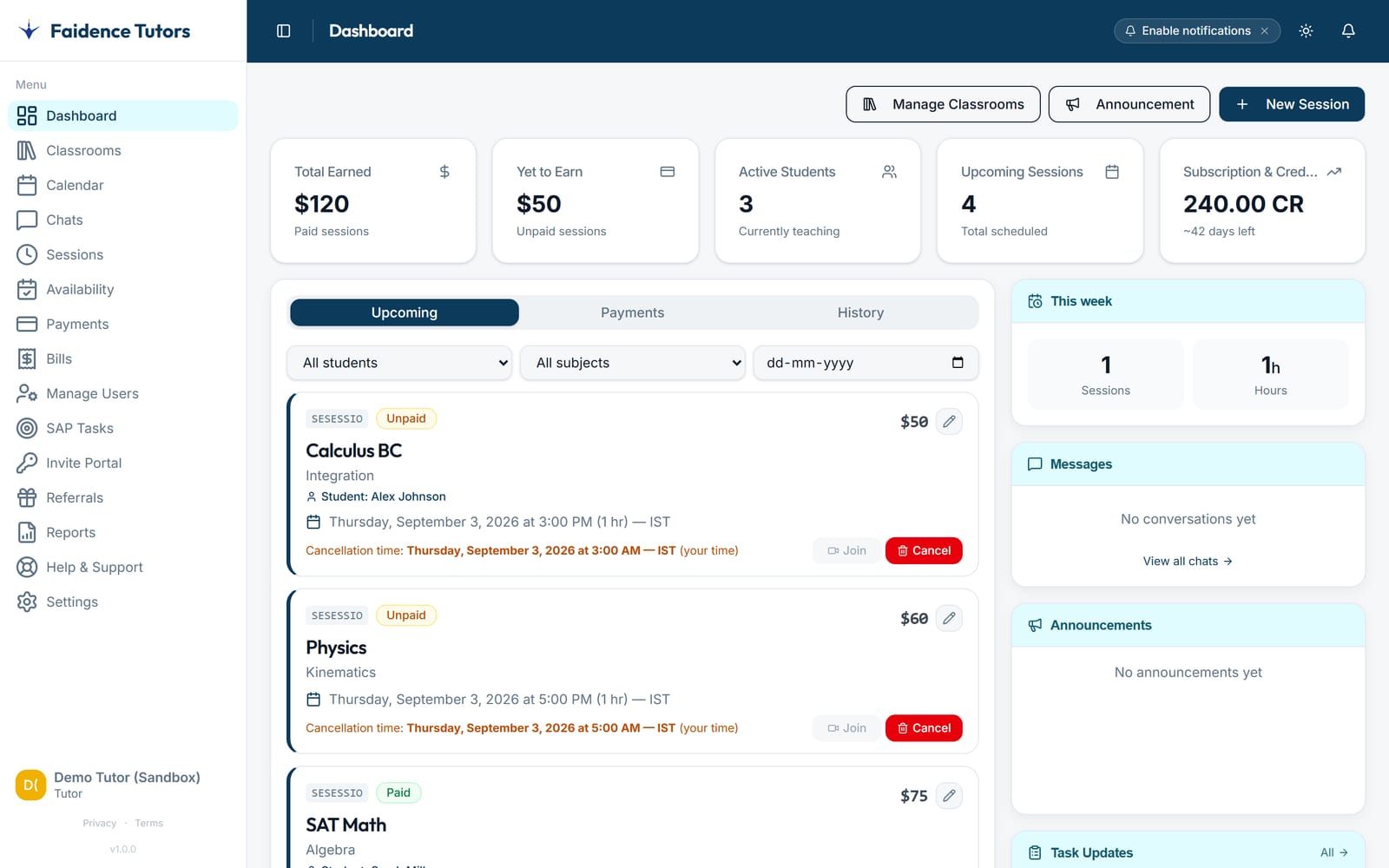Viewport: 1389px width, 868px height.
Task: Click the Faidence Tutors logo star
Action: [x=29, y=30]
